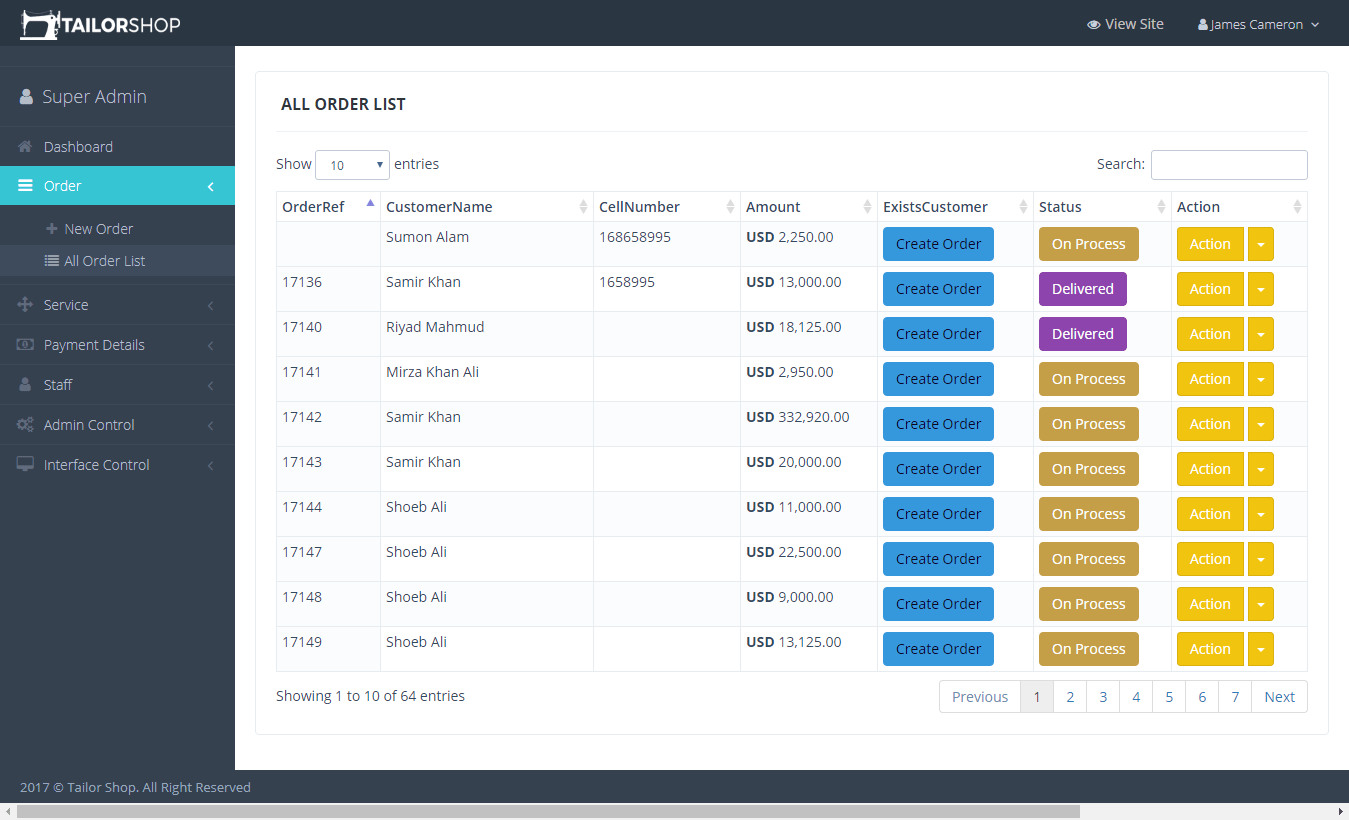This screenshot has width=1349, height=820.
Task: Click inside the Search field
Action: click(1229, 164)
